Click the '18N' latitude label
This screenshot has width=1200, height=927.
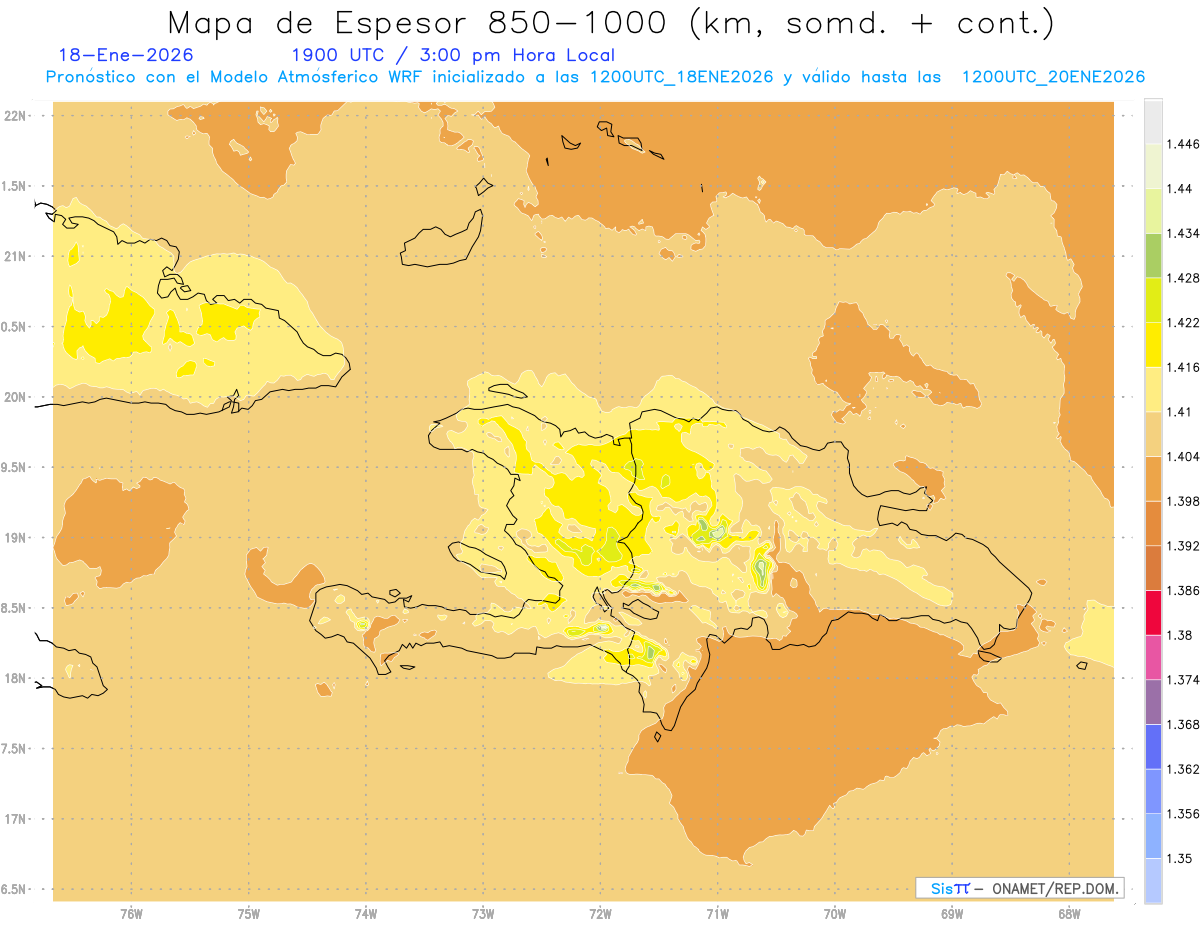14,678
